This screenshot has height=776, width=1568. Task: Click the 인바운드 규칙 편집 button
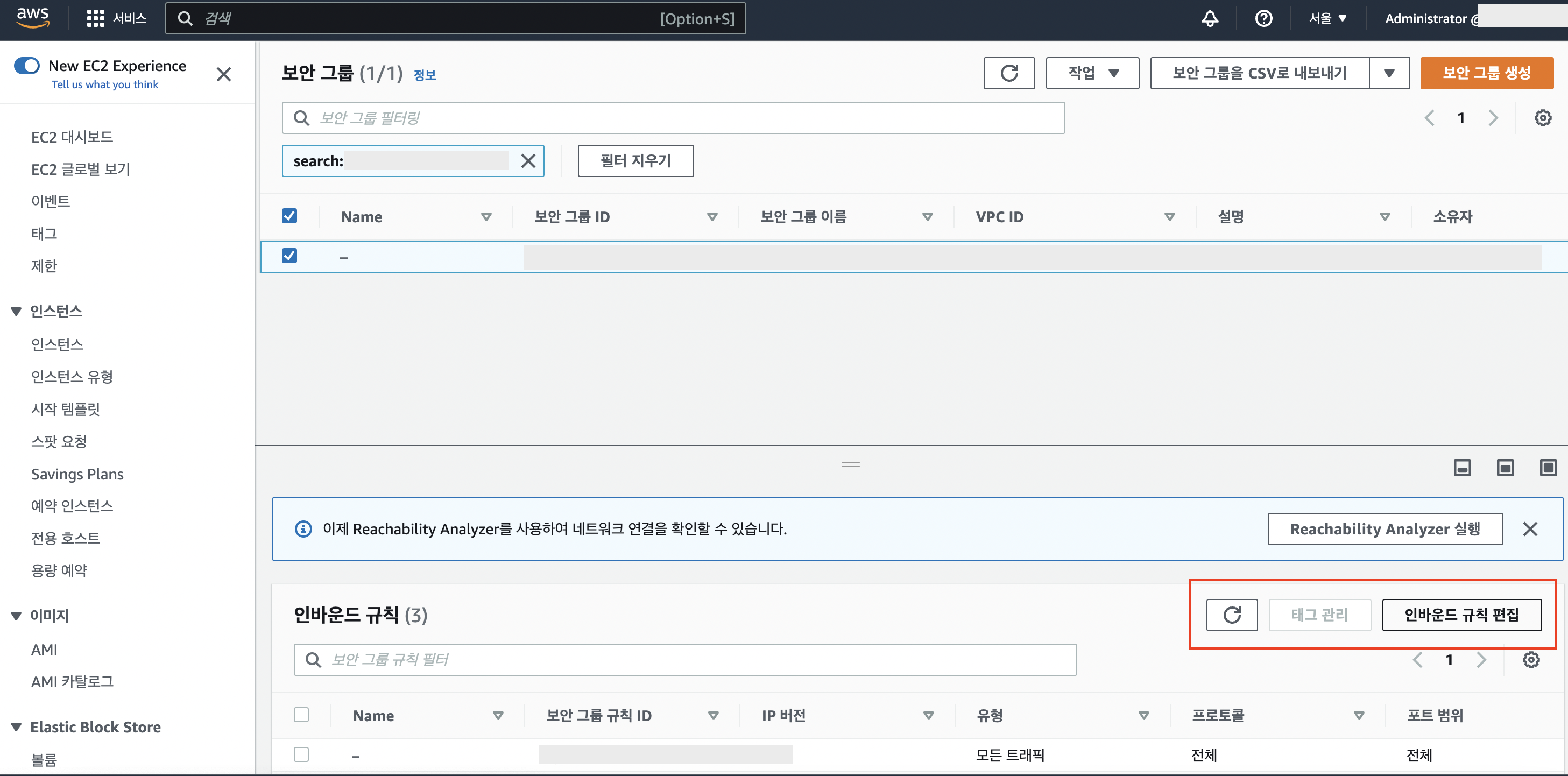(1461, 615)
